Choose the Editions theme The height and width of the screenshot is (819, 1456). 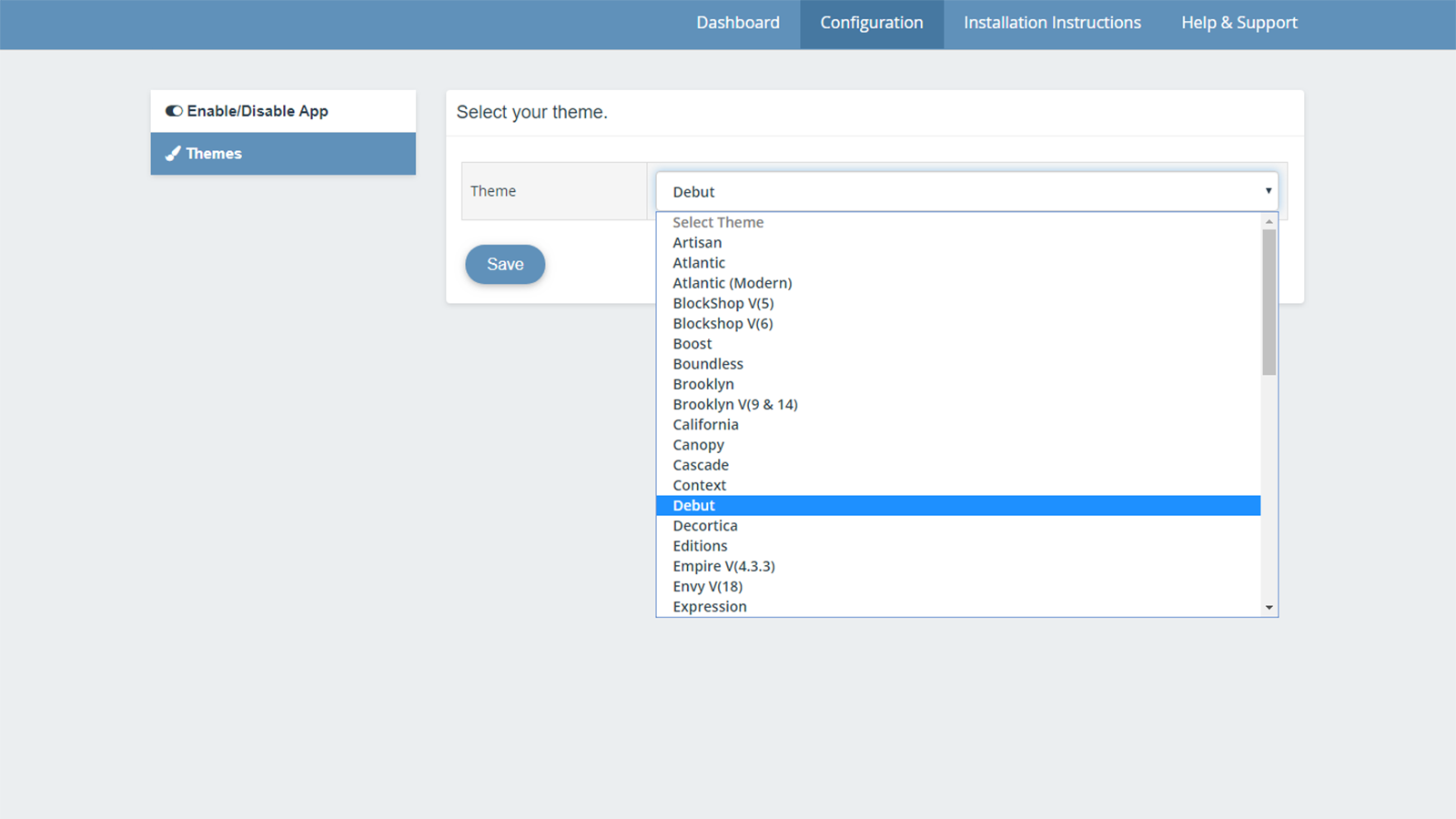tap(958, 546)
